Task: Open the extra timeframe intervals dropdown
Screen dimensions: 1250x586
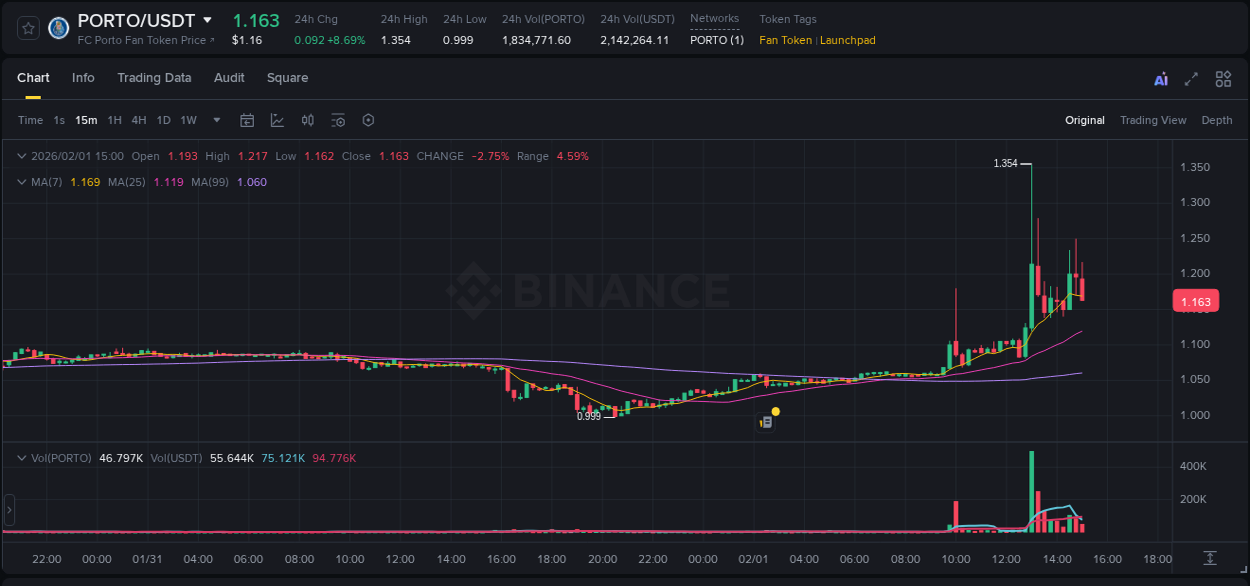Action: (x=215, y=120)
